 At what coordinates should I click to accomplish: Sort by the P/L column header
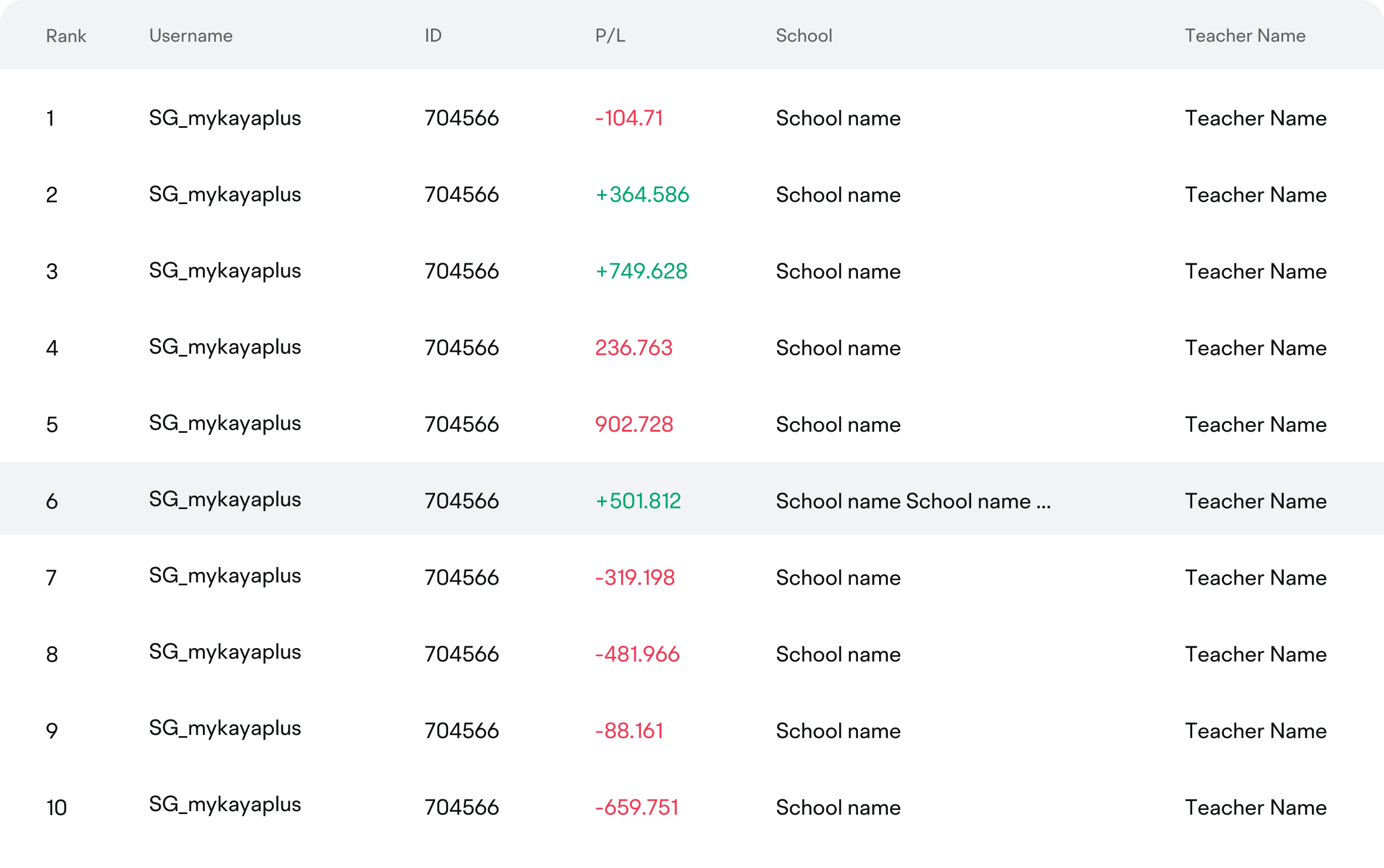610,36
